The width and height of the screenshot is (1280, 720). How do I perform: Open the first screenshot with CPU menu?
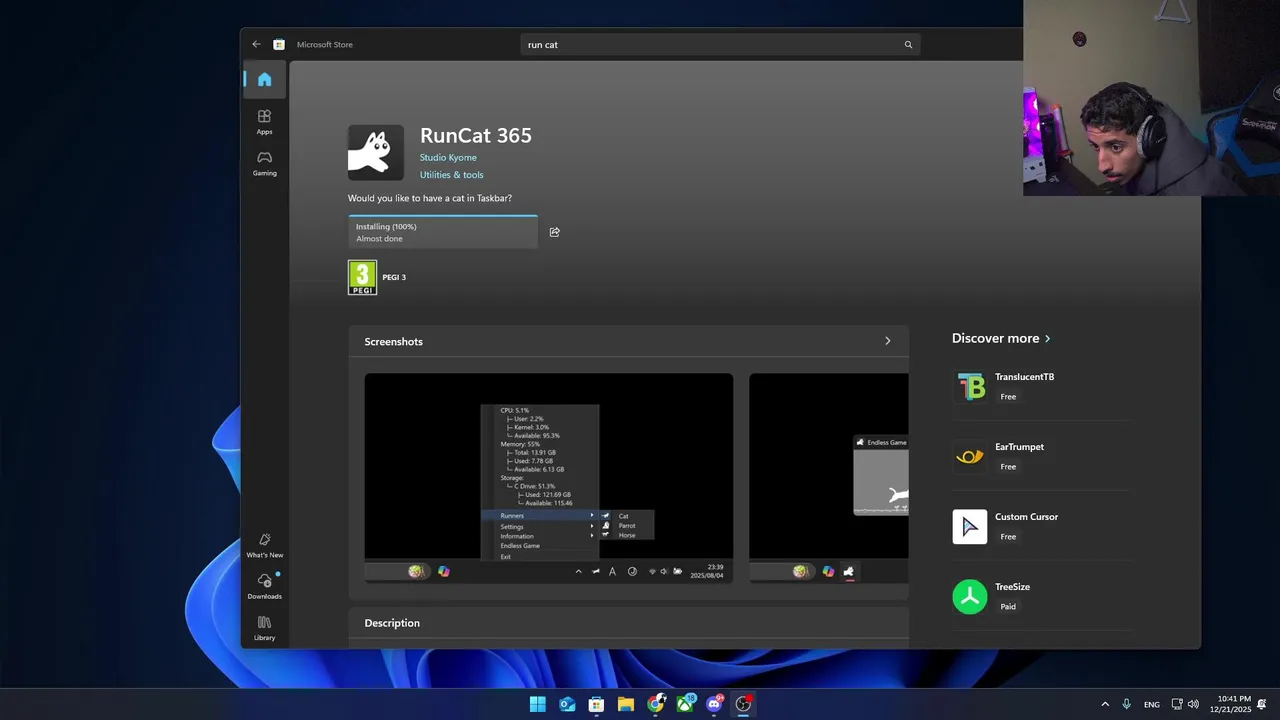click(548, 478)
